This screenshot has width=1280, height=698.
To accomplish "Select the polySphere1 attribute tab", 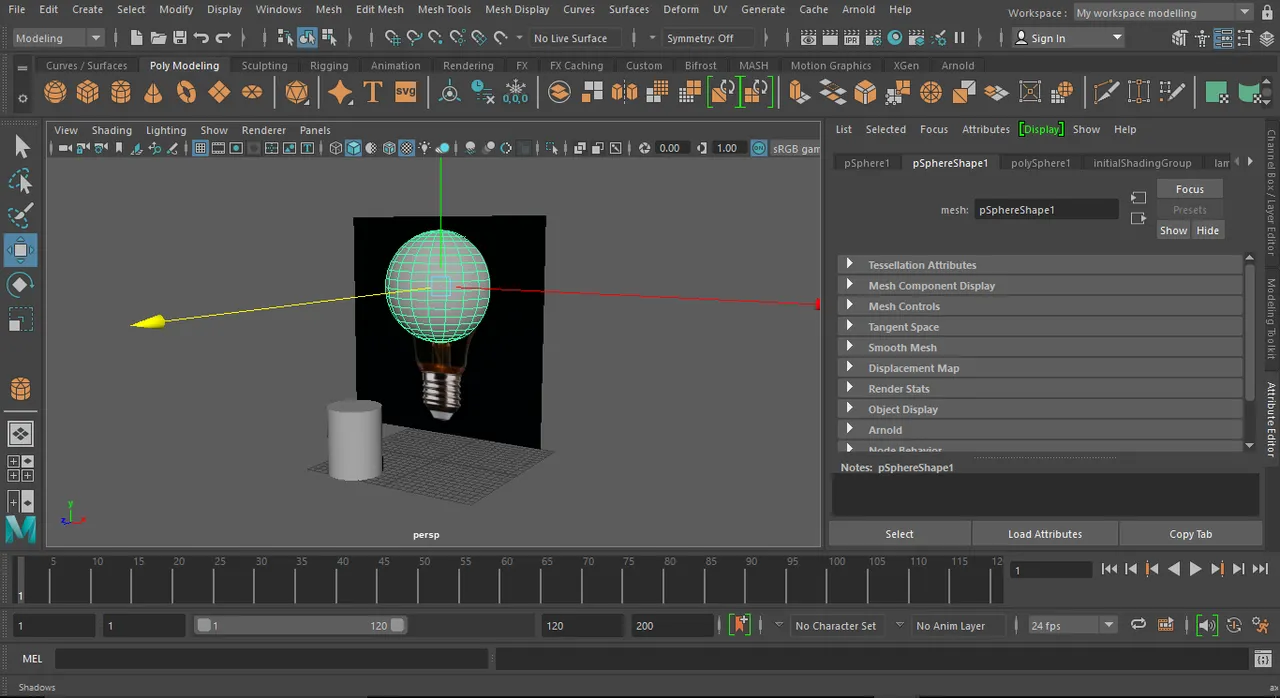I will [1040, 163].
